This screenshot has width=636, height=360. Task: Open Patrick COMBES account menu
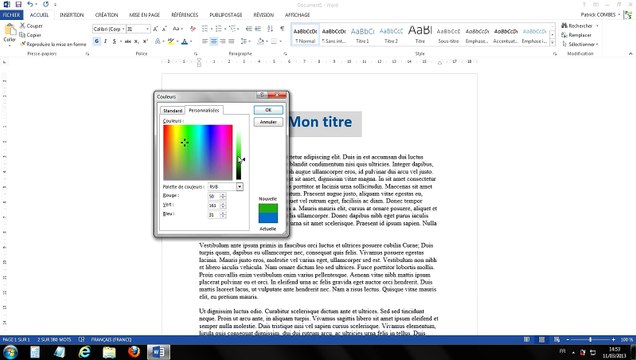[x=600, y=15]
